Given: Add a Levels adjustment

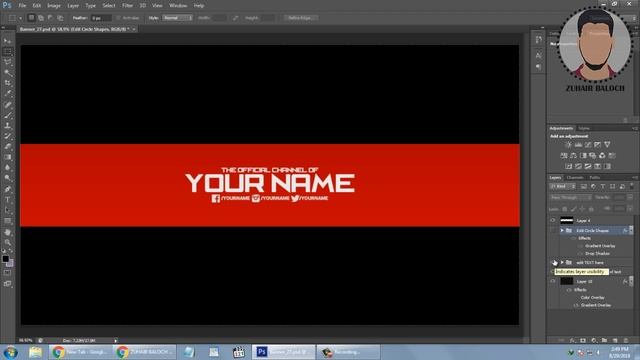Looking at the screenshot, I should point(578,144).
